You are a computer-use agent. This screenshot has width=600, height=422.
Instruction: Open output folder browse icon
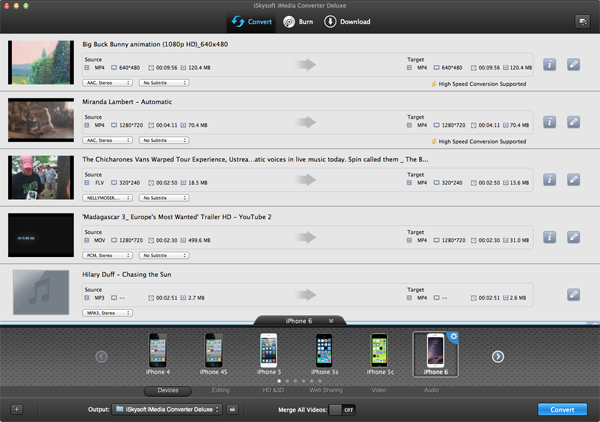click(233, 409)
